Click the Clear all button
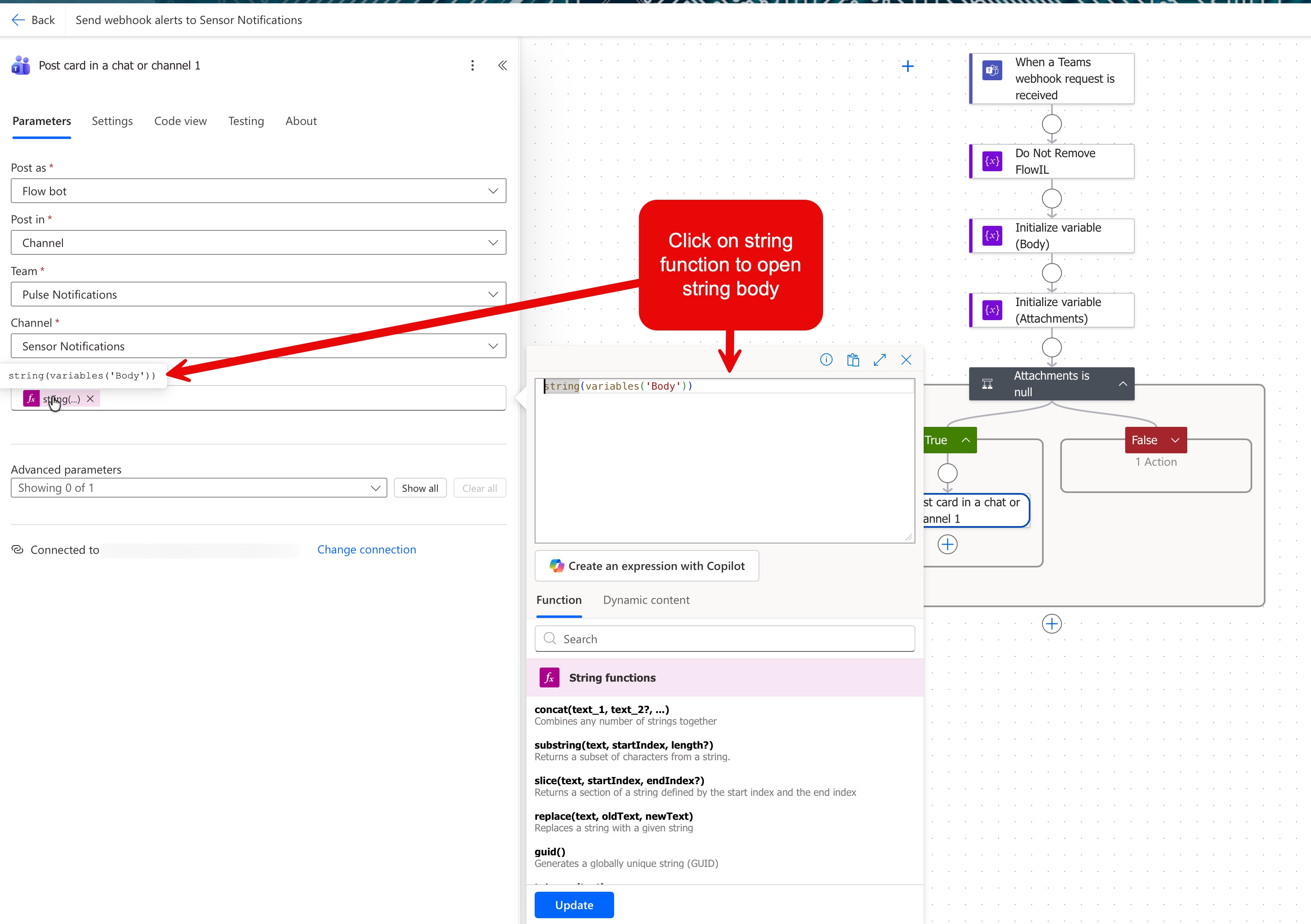This screenshot has height=924, width=1311. [x=480, y=488]
